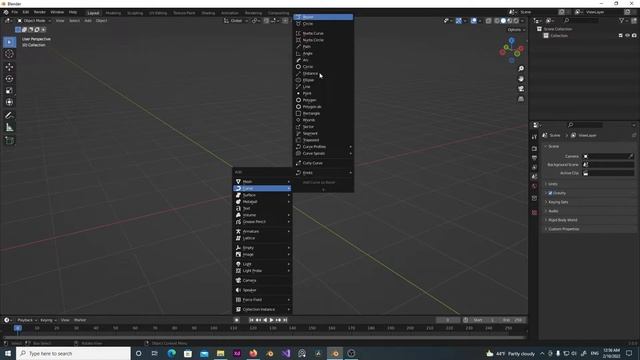Screen dimensions: 640x360
Task: Toggle Collection render camera icon in outliner
Action: click(x=634, y=36)
